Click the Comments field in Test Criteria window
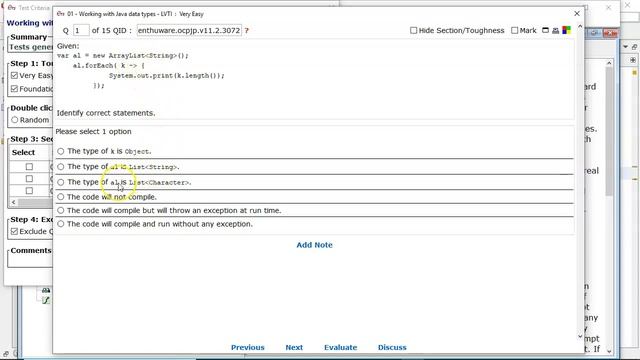The image size is (640, 360). [31, 261]
